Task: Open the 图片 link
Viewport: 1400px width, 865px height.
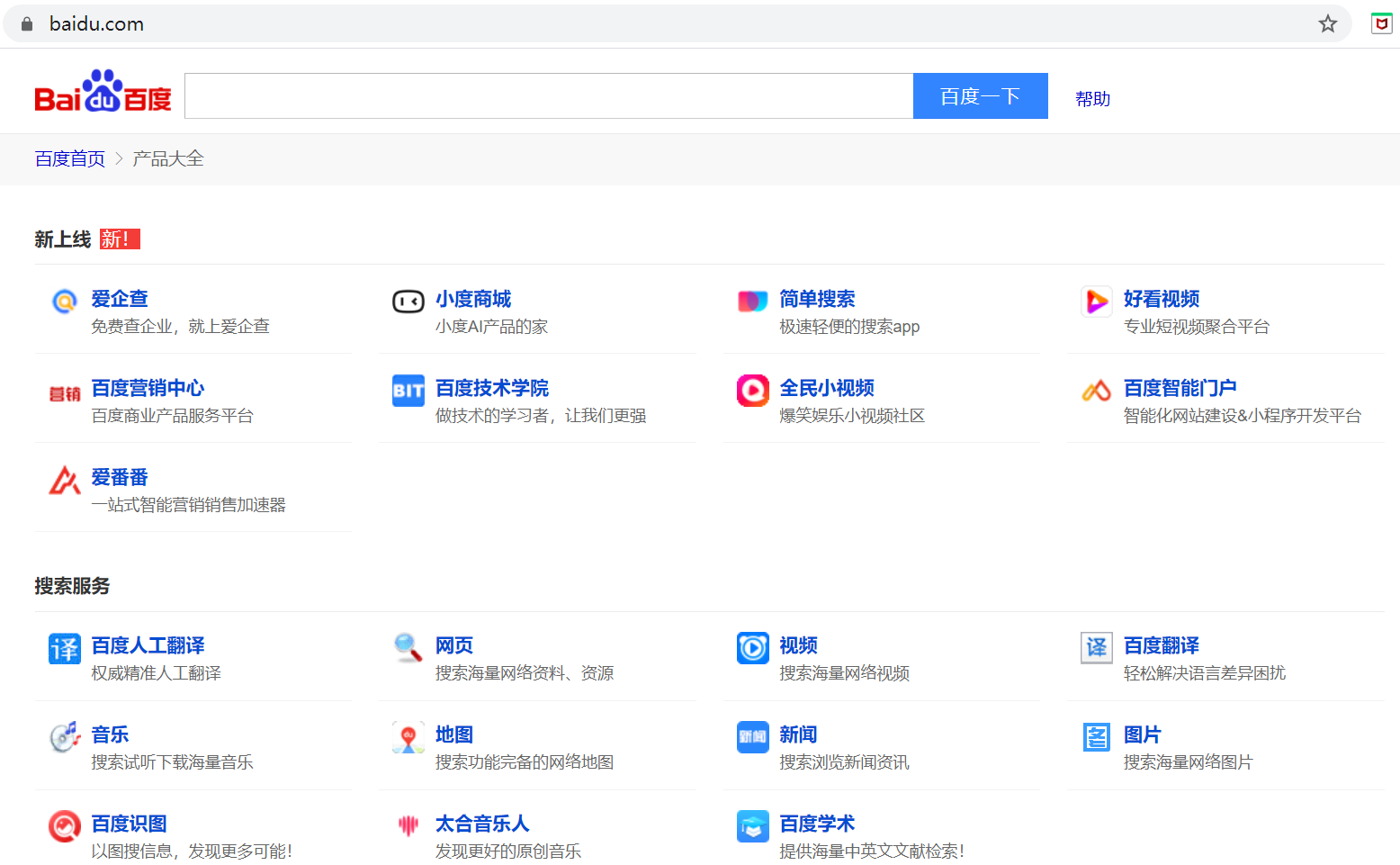Action: [1143, 734]
